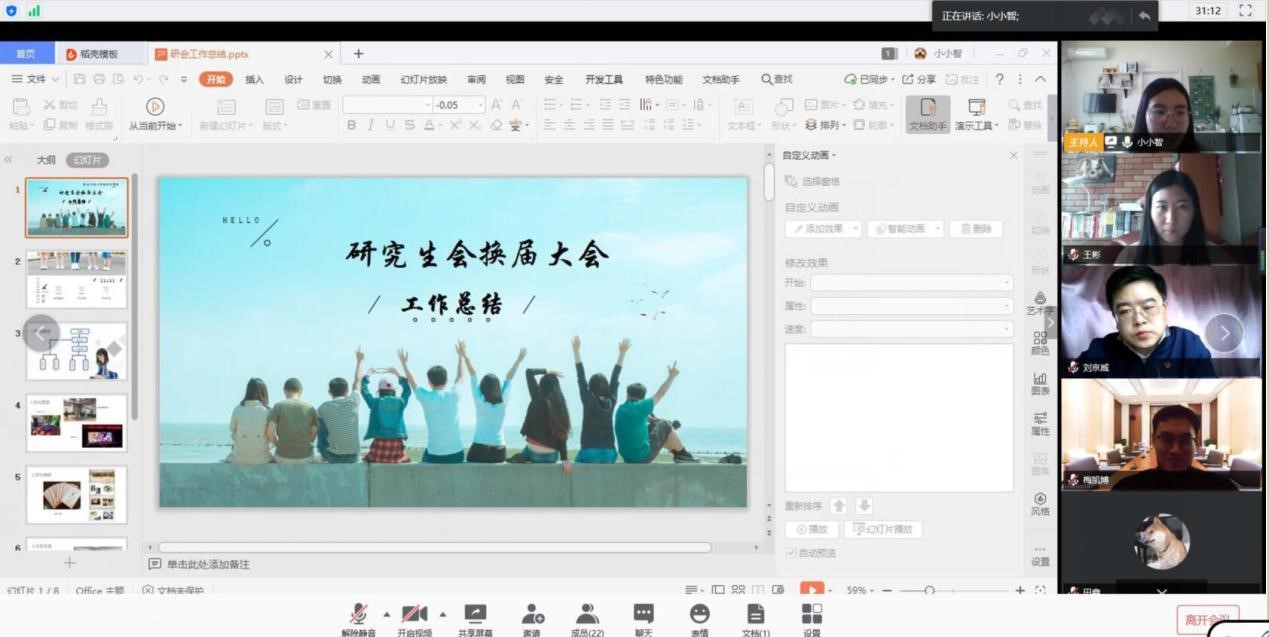Screen dimensions: 1269x637
Task: Open the members (22) list
Action: (x=587, y=614)
